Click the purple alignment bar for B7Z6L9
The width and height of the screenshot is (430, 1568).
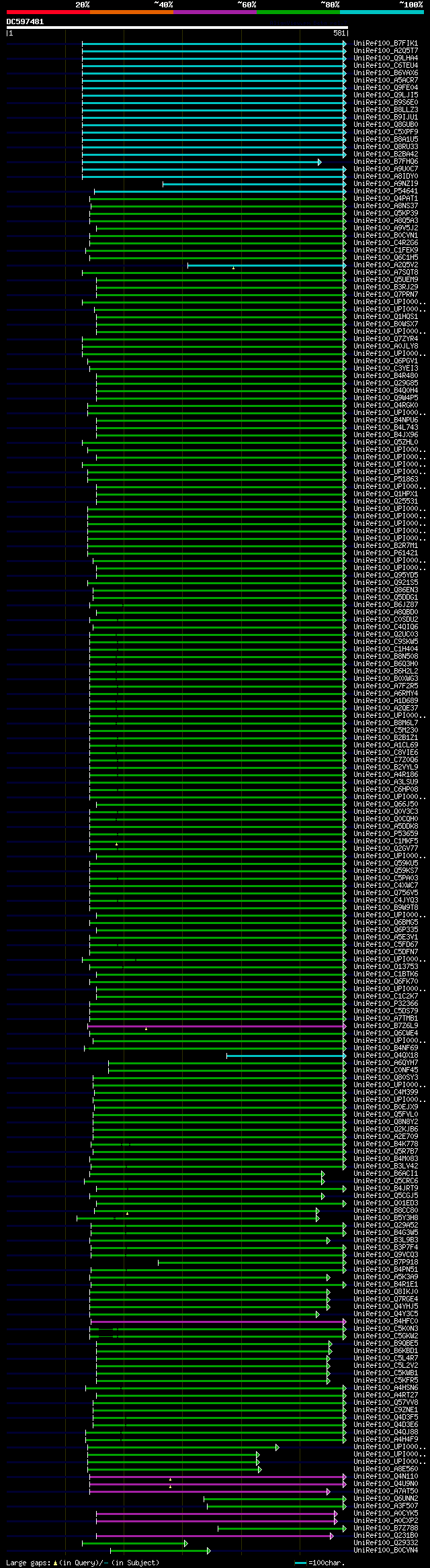(217, 1026)
